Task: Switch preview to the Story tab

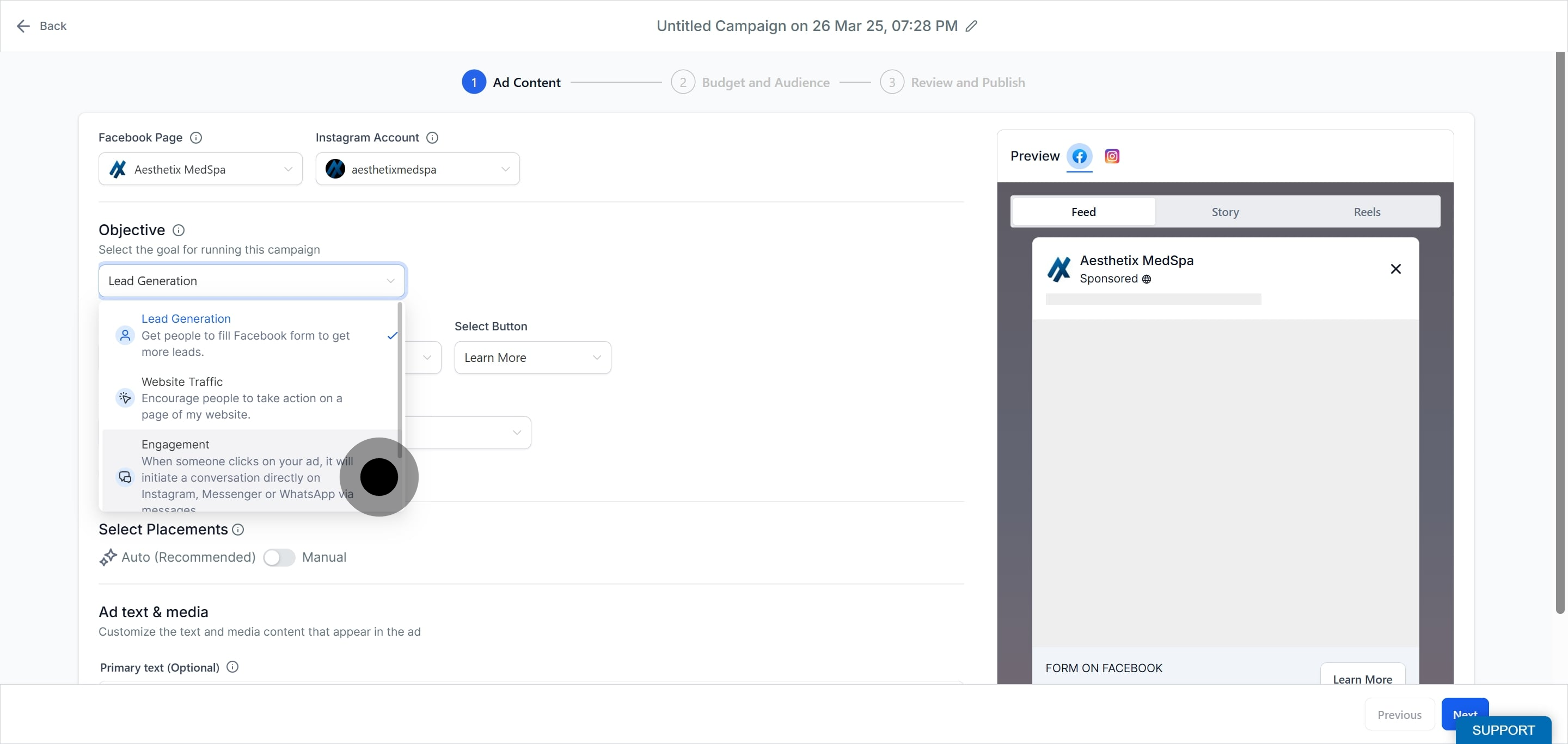Action: tap(1224, 212)
